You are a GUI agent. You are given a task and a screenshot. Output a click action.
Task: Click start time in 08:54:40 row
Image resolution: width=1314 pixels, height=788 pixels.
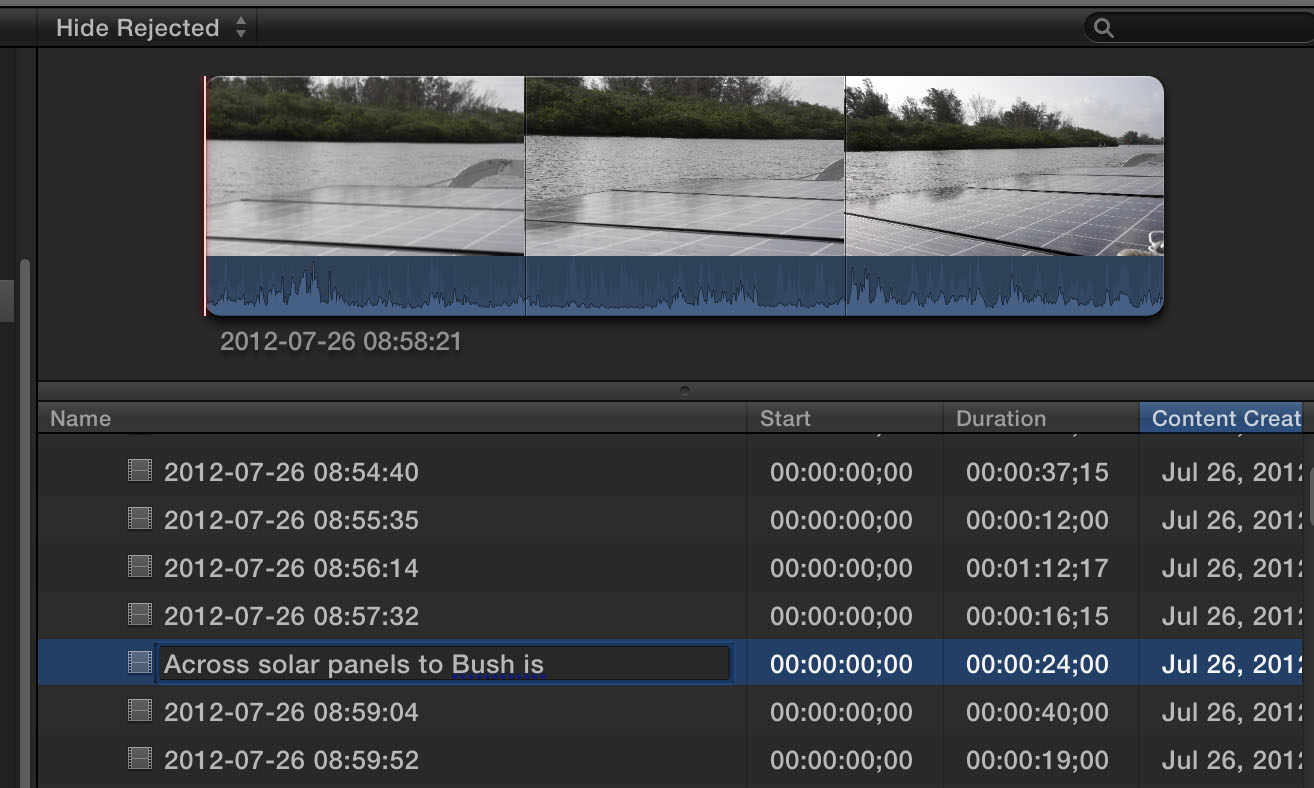[841, 472]
